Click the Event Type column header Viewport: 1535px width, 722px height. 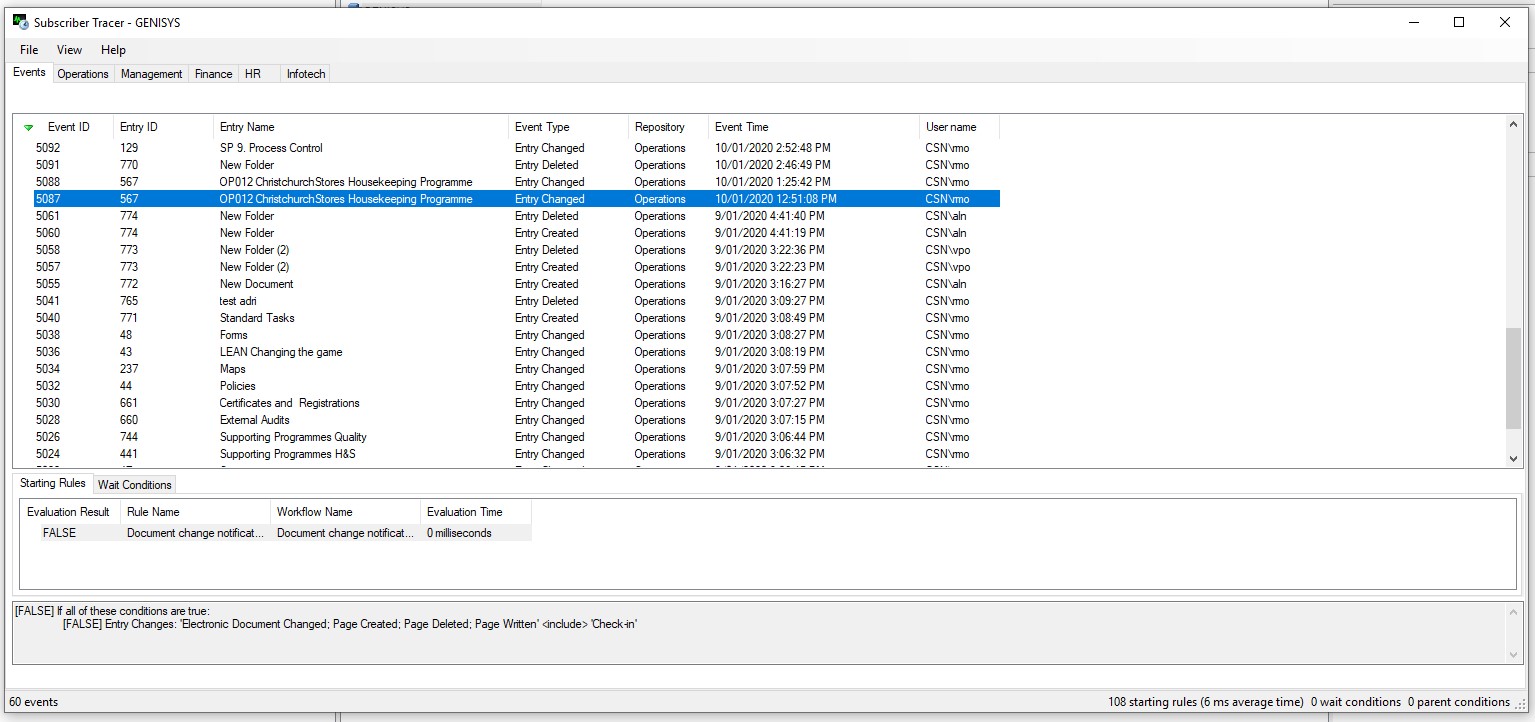coord(542,127)
